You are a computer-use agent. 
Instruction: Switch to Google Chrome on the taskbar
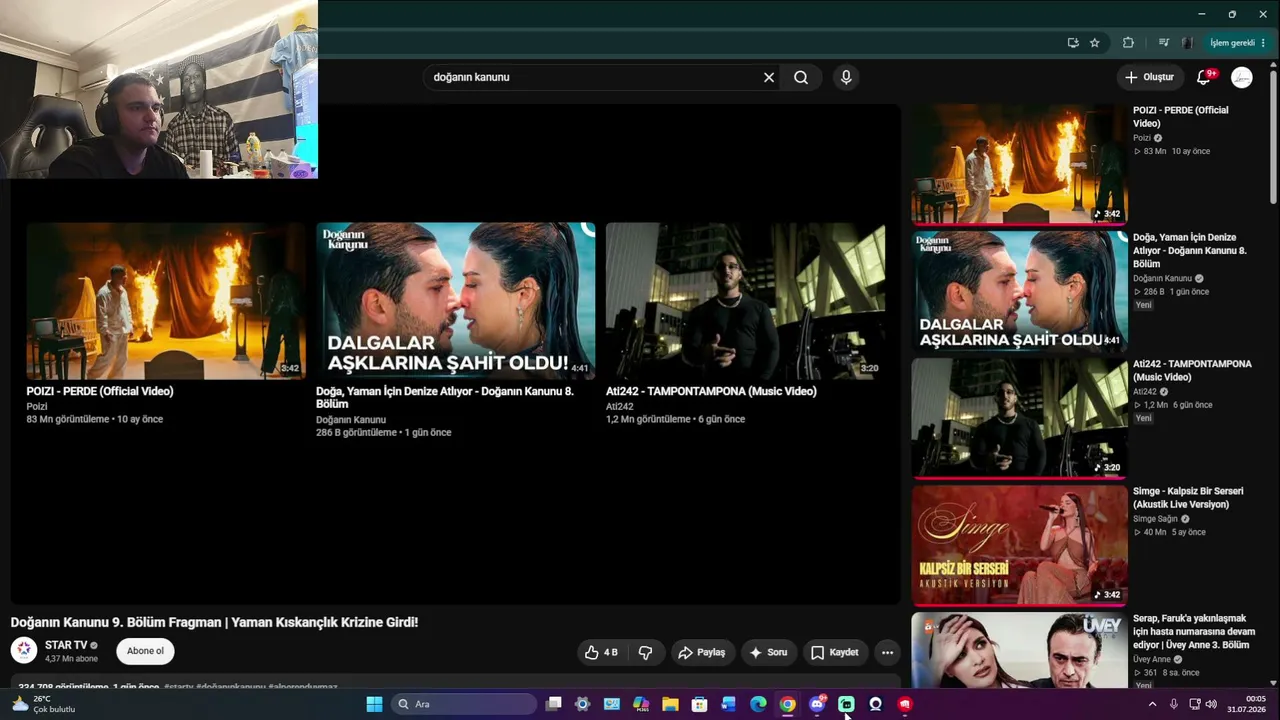(787, 704)
